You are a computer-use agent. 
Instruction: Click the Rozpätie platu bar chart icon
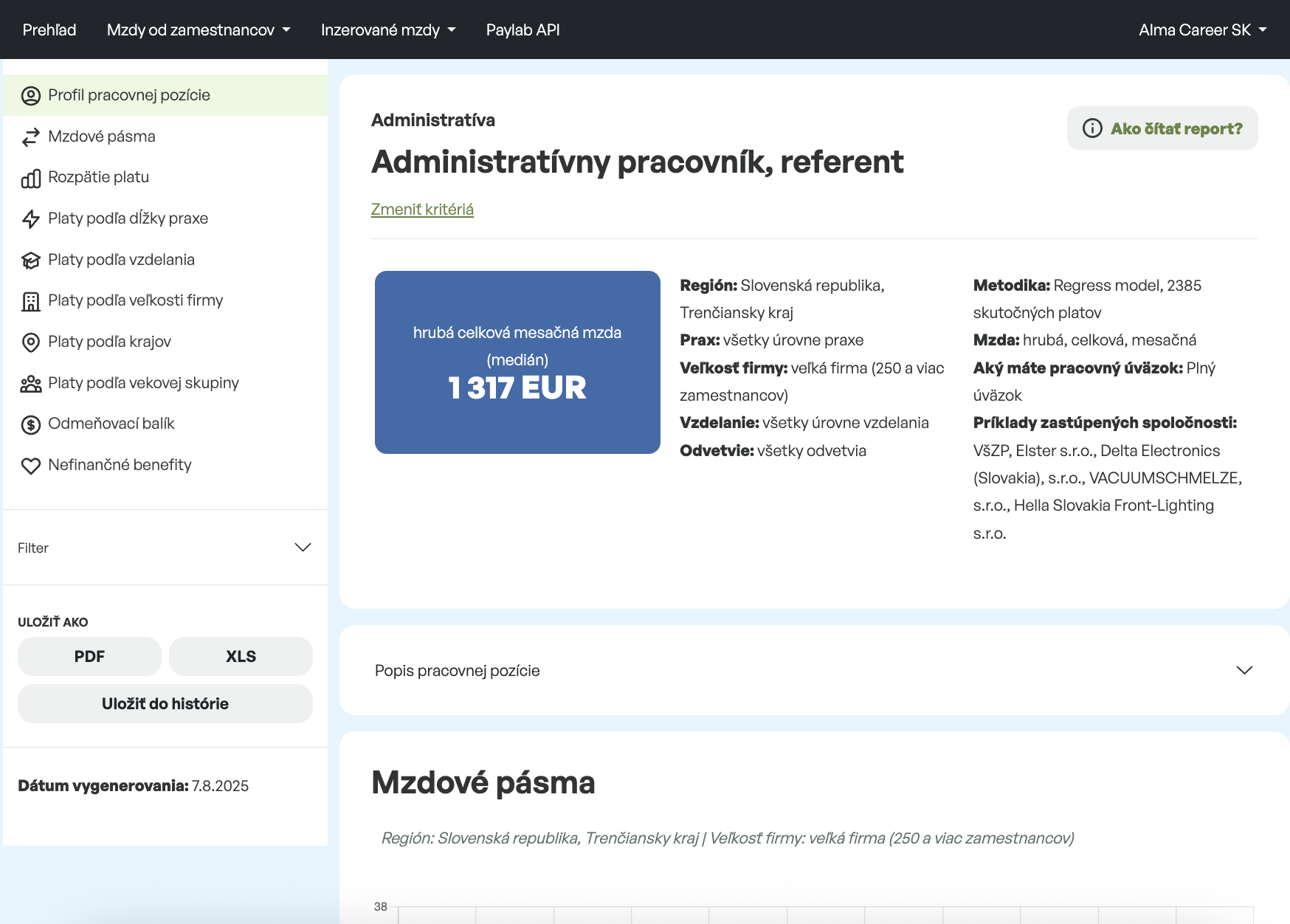pos(31,178)
